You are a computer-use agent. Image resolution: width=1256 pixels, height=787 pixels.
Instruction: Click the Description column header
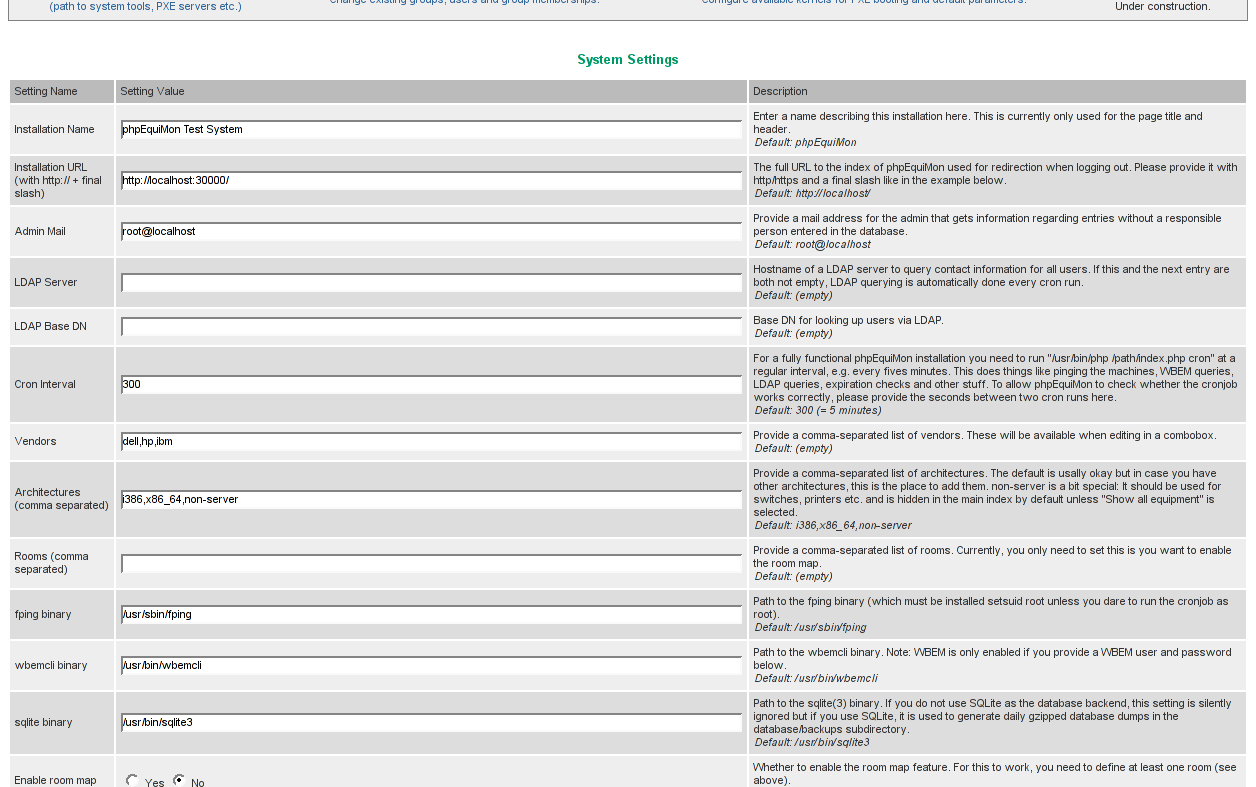[780, 91]
